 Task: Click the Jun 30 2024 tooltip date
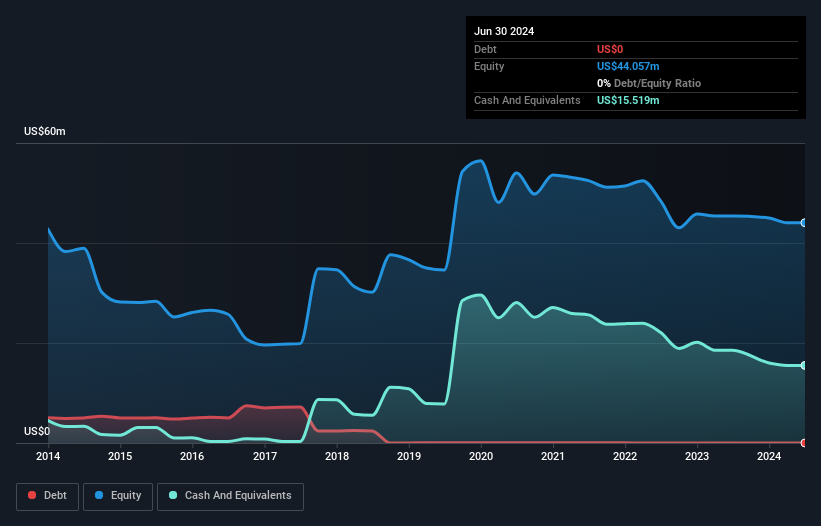504,31
